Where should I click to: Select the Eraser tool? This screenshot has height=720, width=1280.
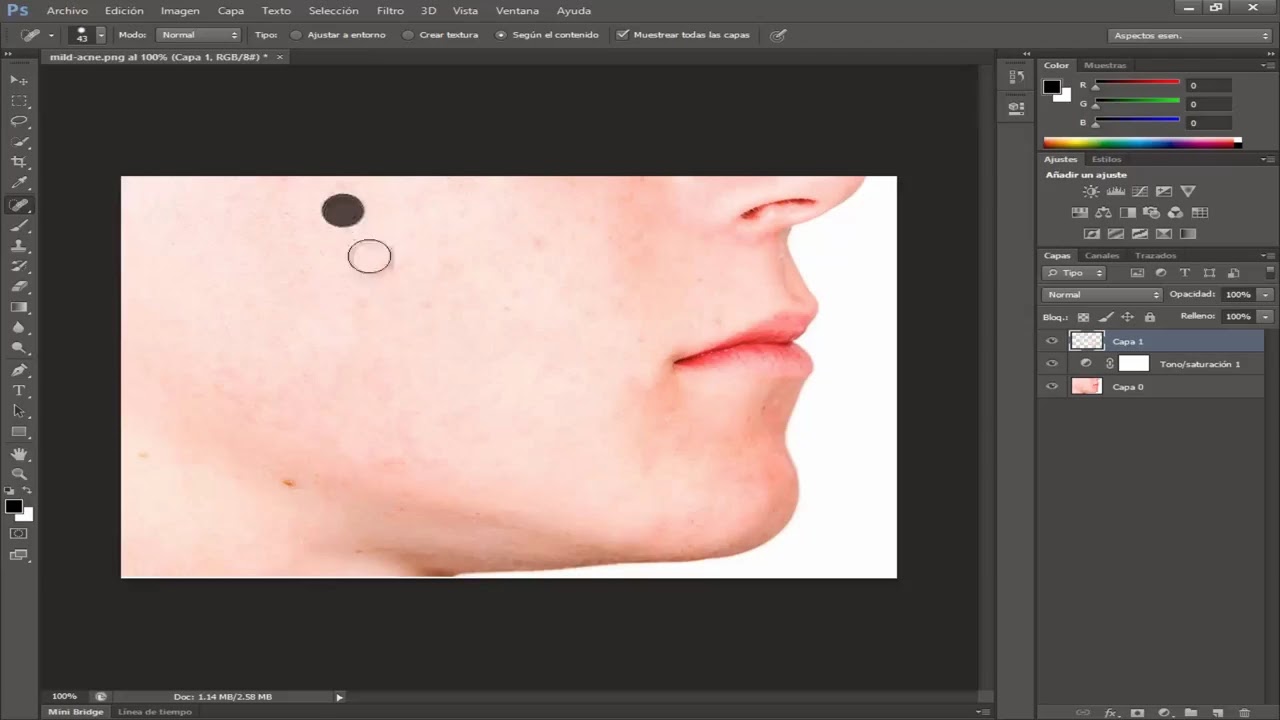tap(19, 286)
